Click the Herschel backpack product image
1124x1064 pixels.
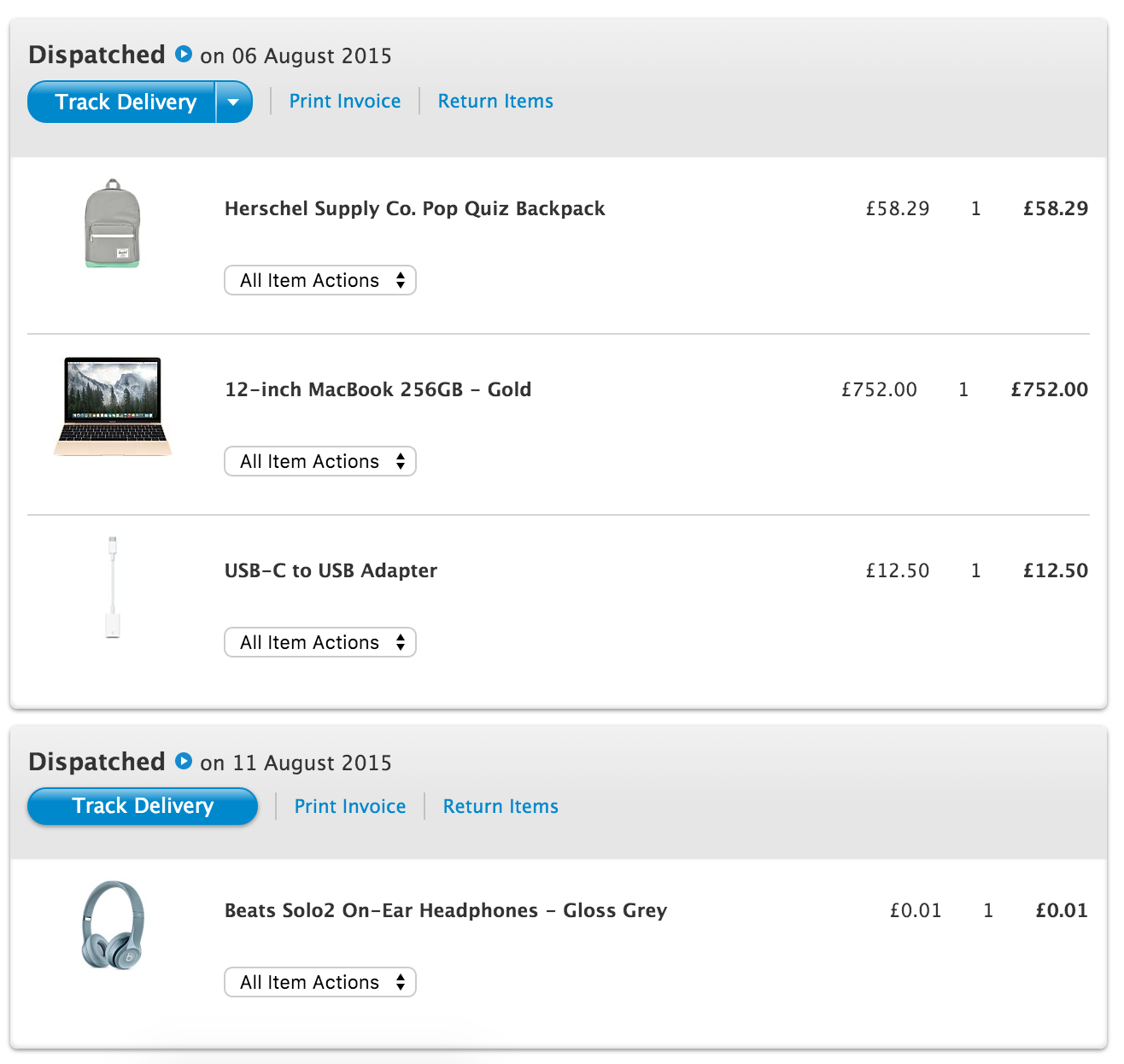(x=113, y=224)
